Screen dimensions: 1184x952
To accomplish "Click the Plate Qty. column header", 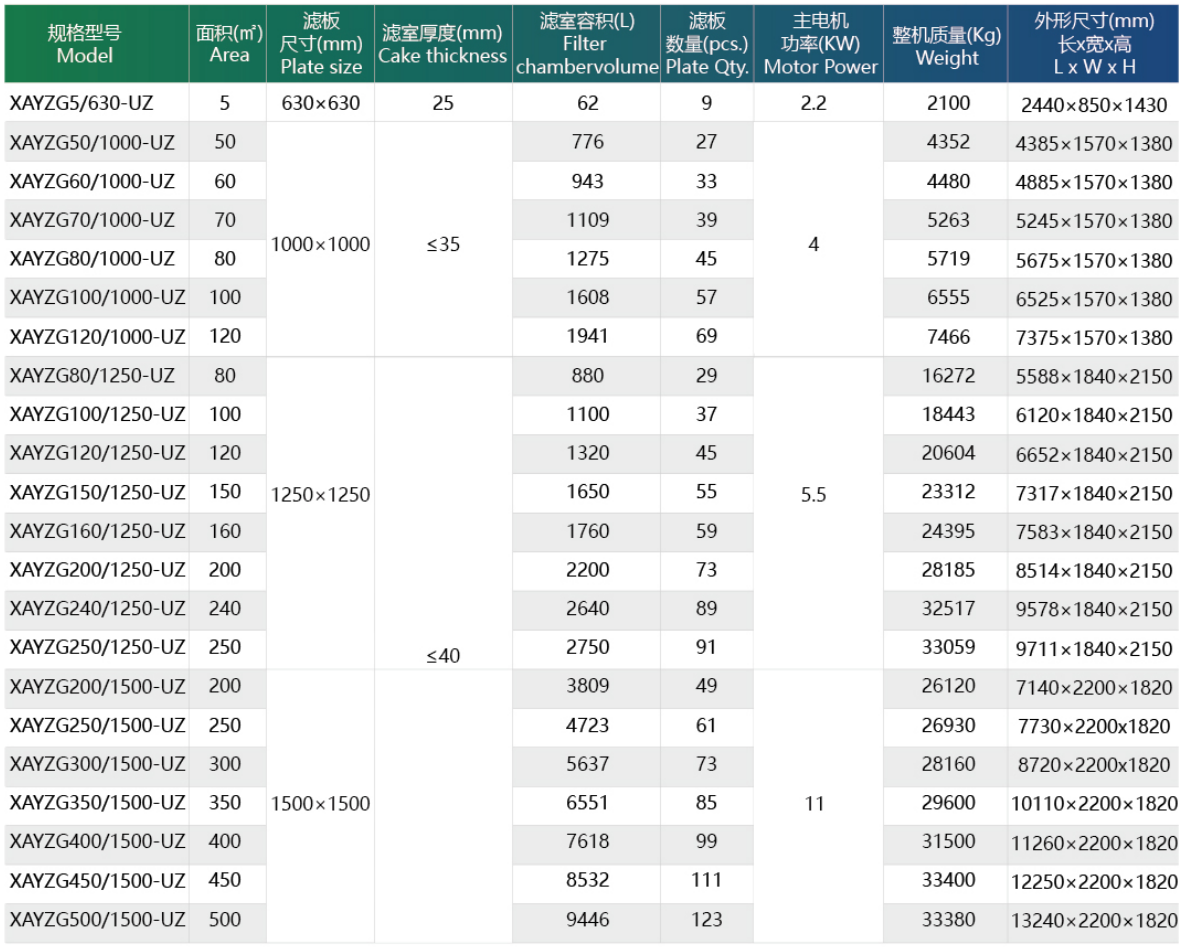I will (x=707, y=44).
